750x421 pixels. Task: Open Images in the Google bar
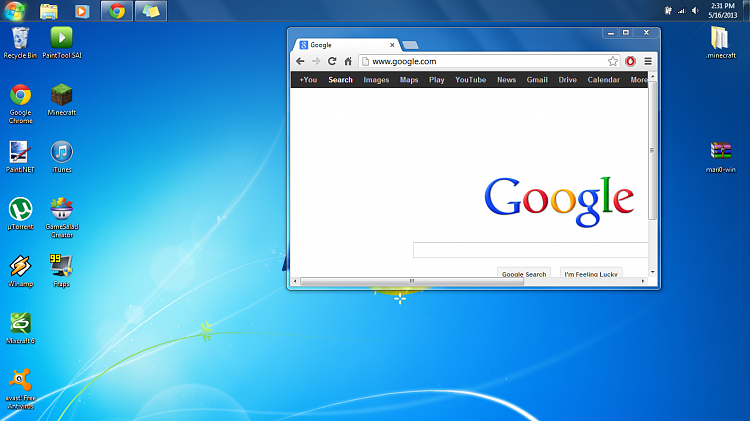376,80
